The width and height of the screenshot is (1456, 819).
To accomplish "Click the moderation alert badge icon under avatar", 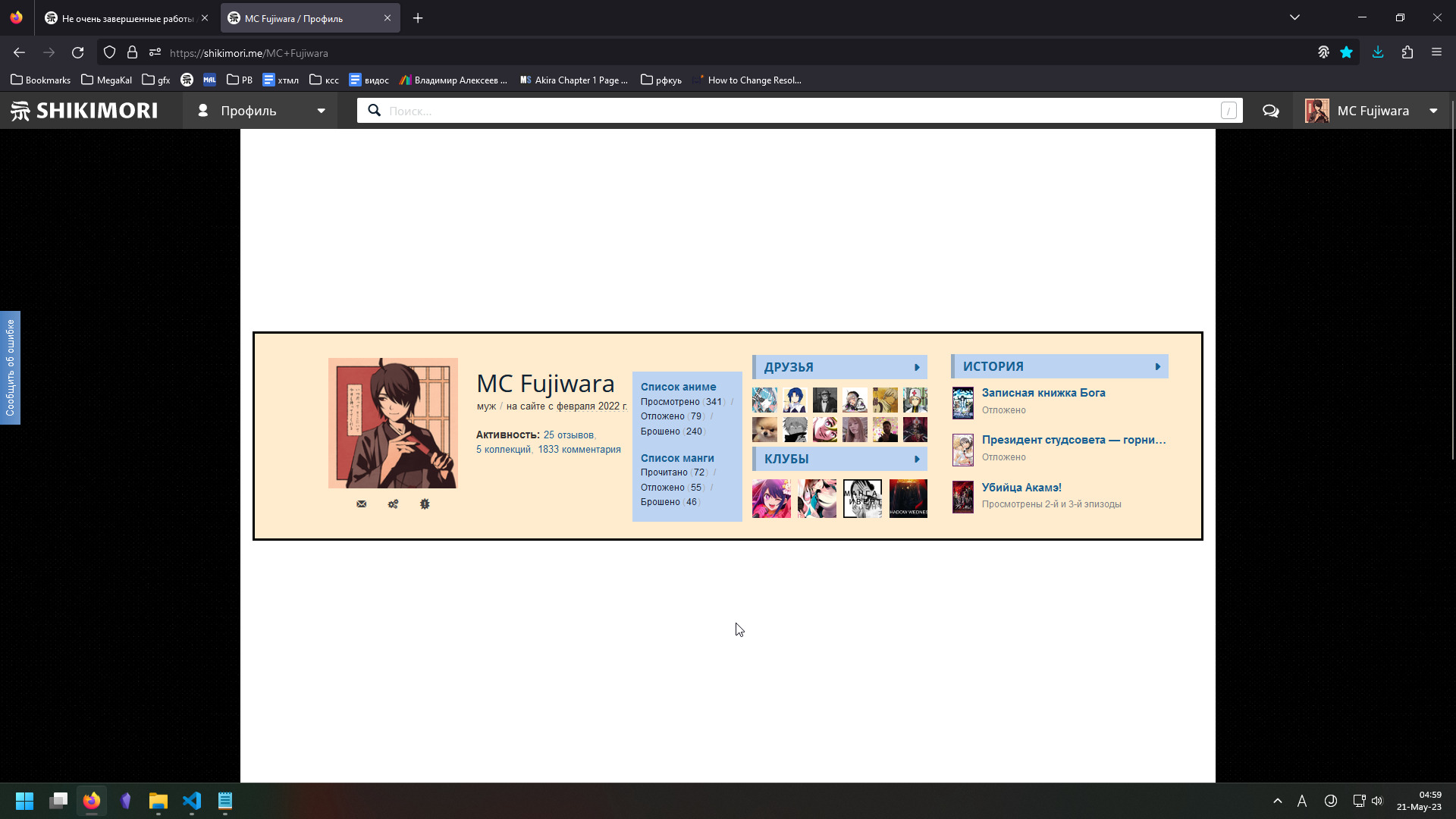I will 425,504.
